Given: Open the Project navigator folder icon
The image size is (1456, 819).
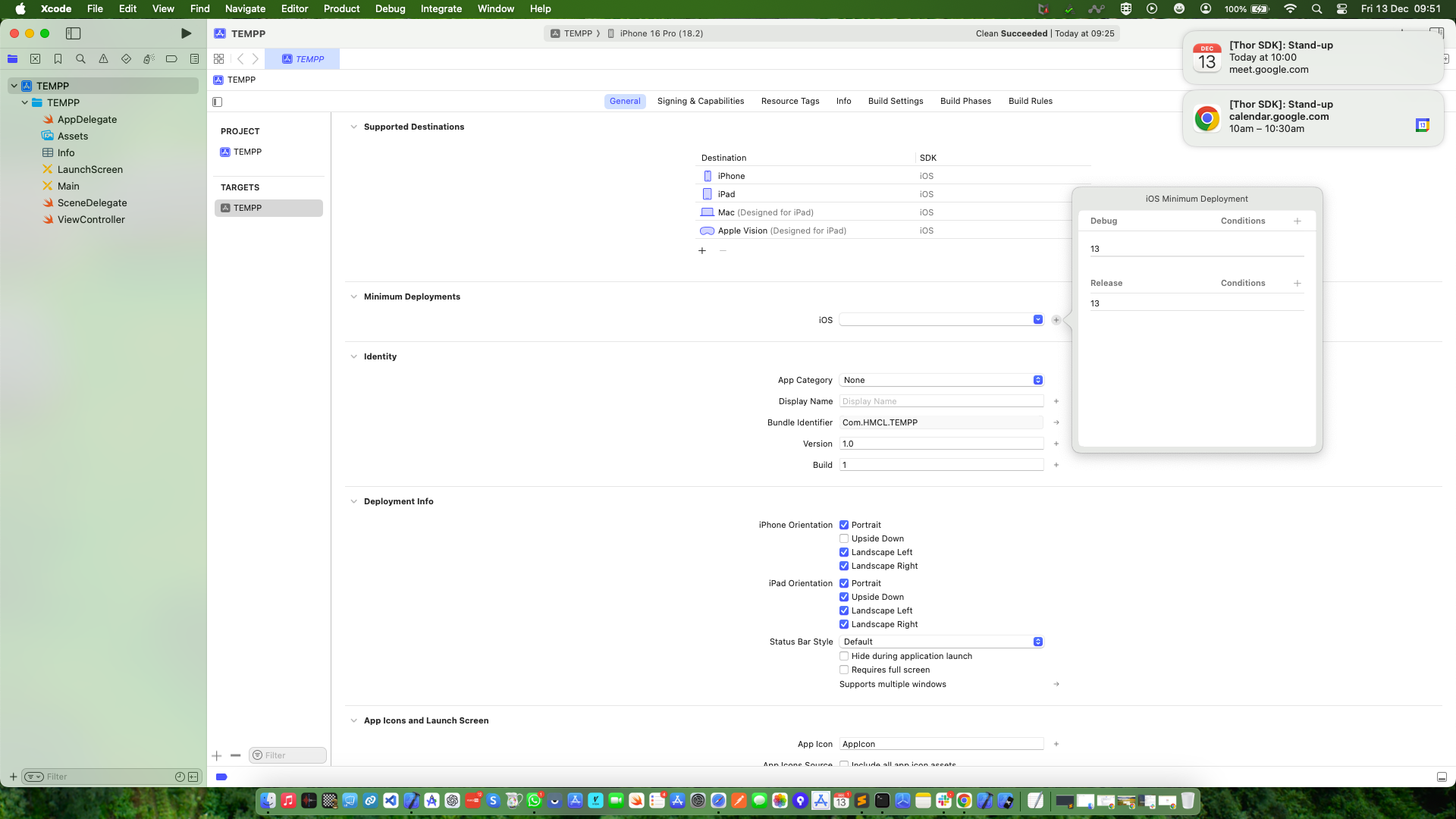Looking at the screenshot, I should 12,58.
